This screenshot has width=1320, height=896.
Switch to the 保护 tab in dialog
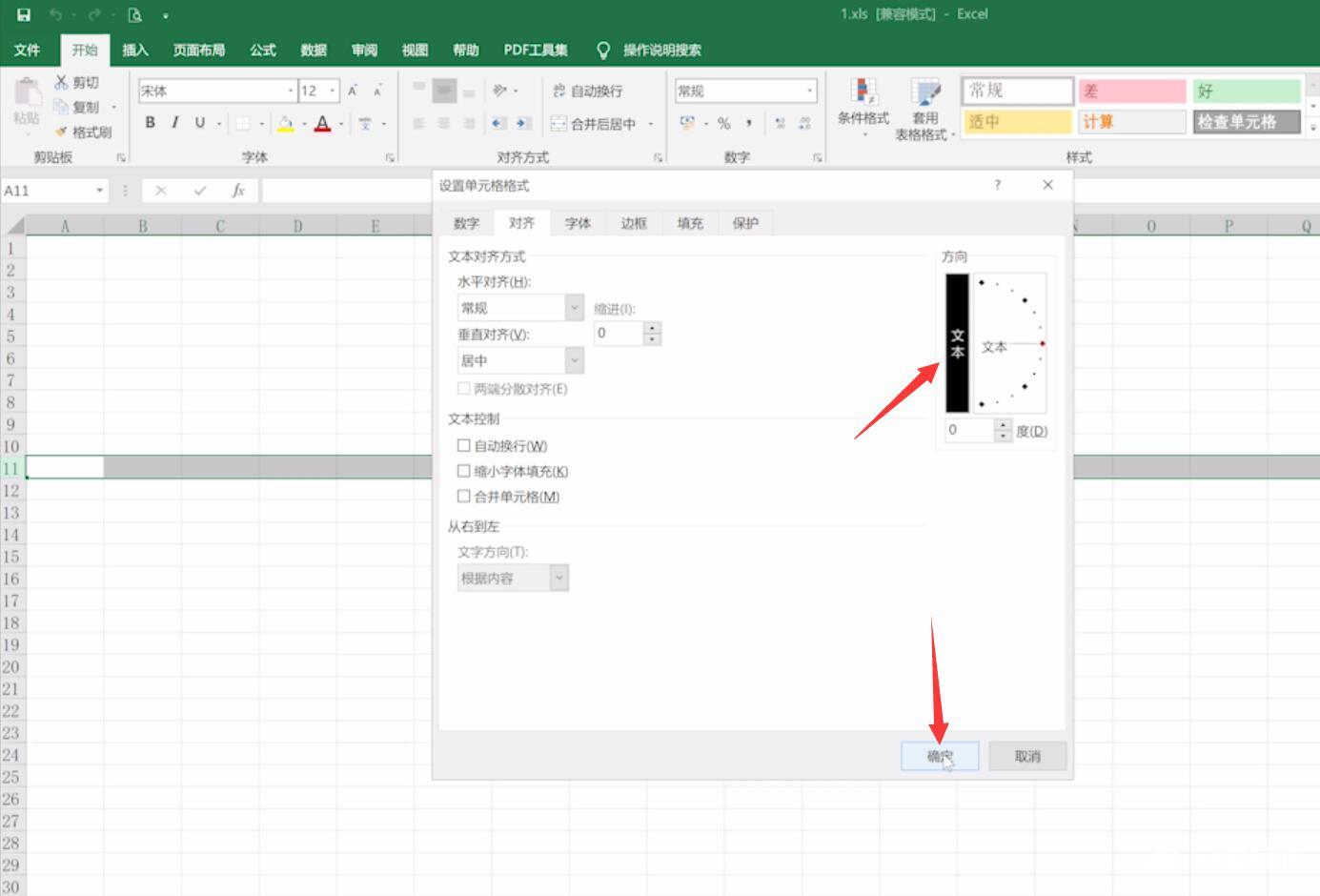click(745, 223)
